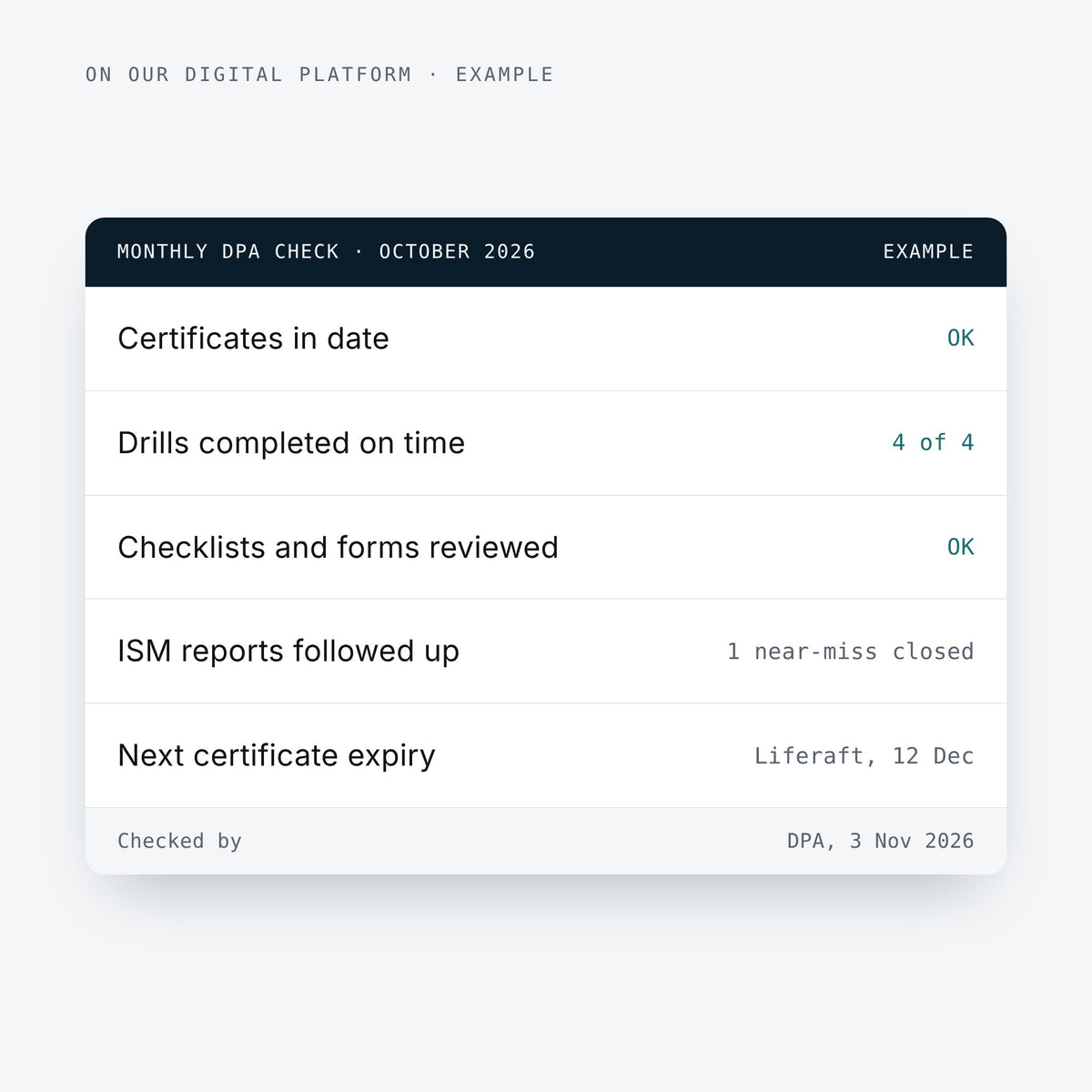
Task: Click the 4 of 4 drills value
Action: pos(933,443)
